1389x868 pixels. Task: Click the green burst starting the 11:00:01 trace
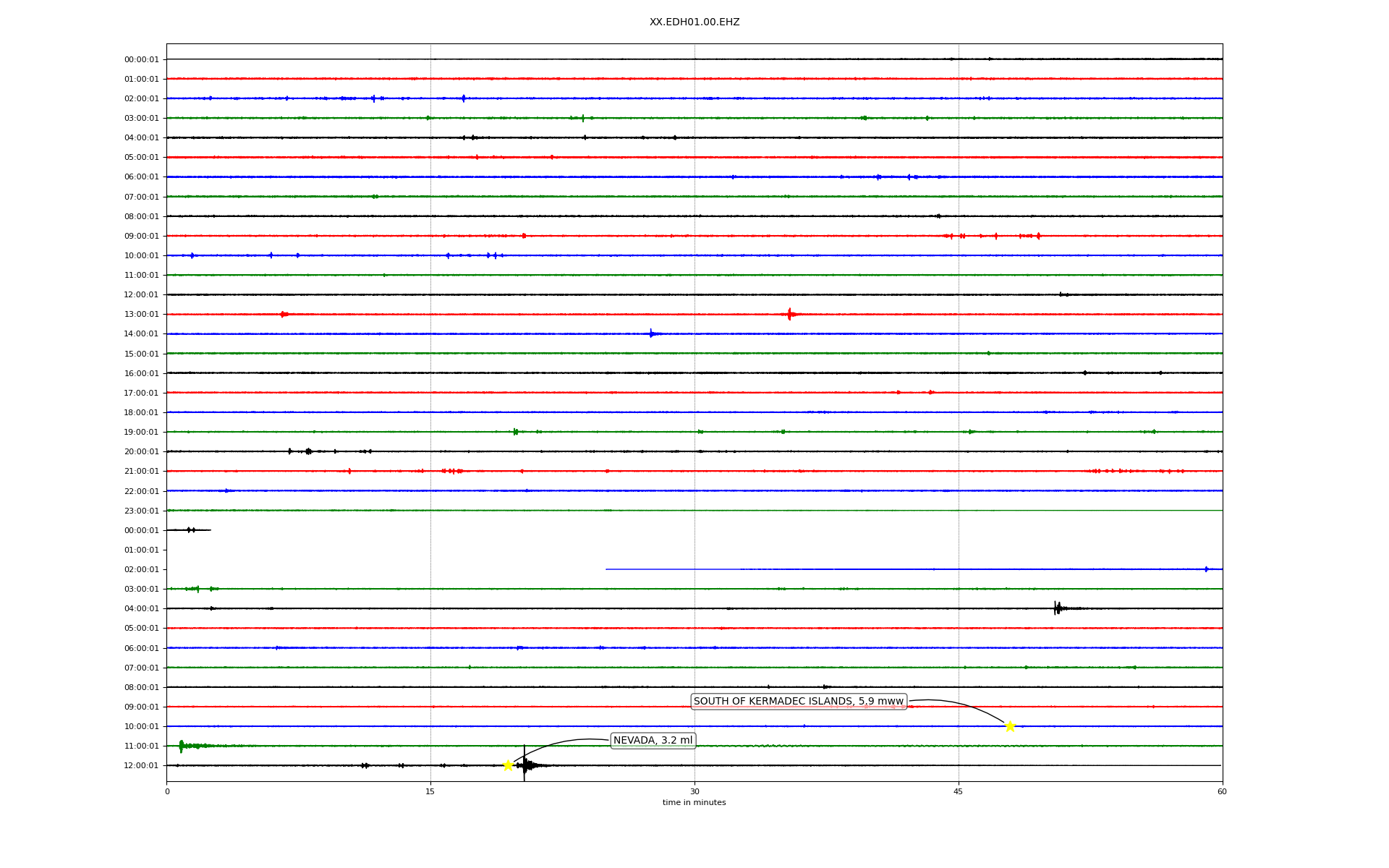coord(182,746)
